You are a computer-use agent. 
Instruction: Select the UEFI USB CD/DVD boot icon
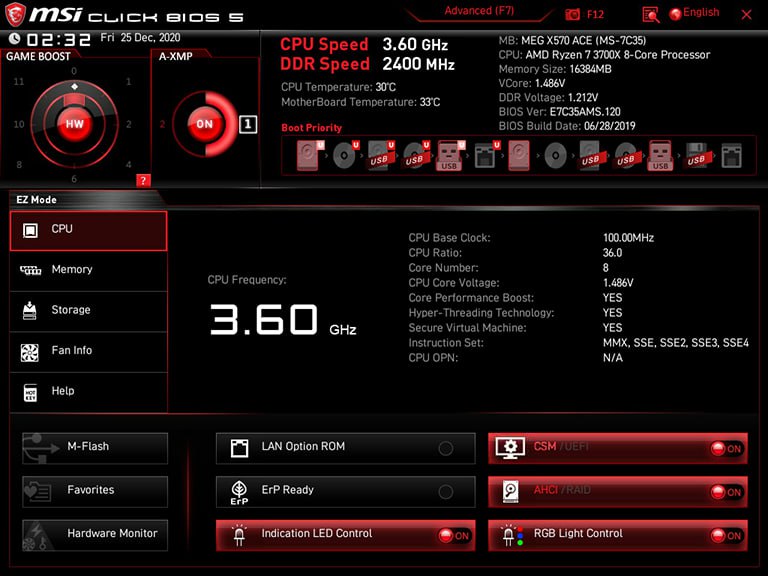click(x=416, y=155)
